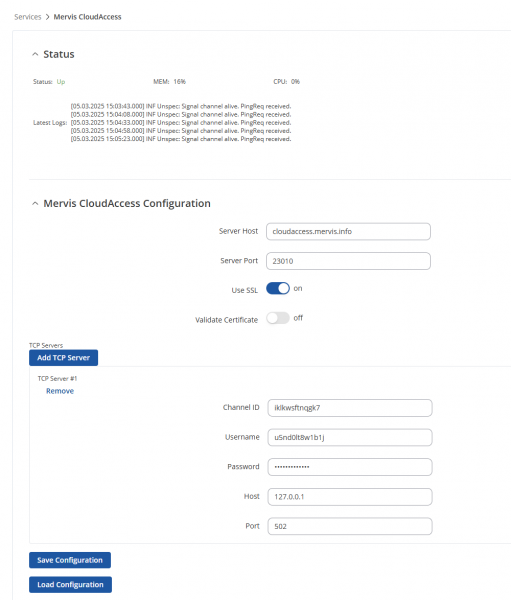Enable the Validate Certificate switch
The image size is (511, 600).
[x=278, y=318]
